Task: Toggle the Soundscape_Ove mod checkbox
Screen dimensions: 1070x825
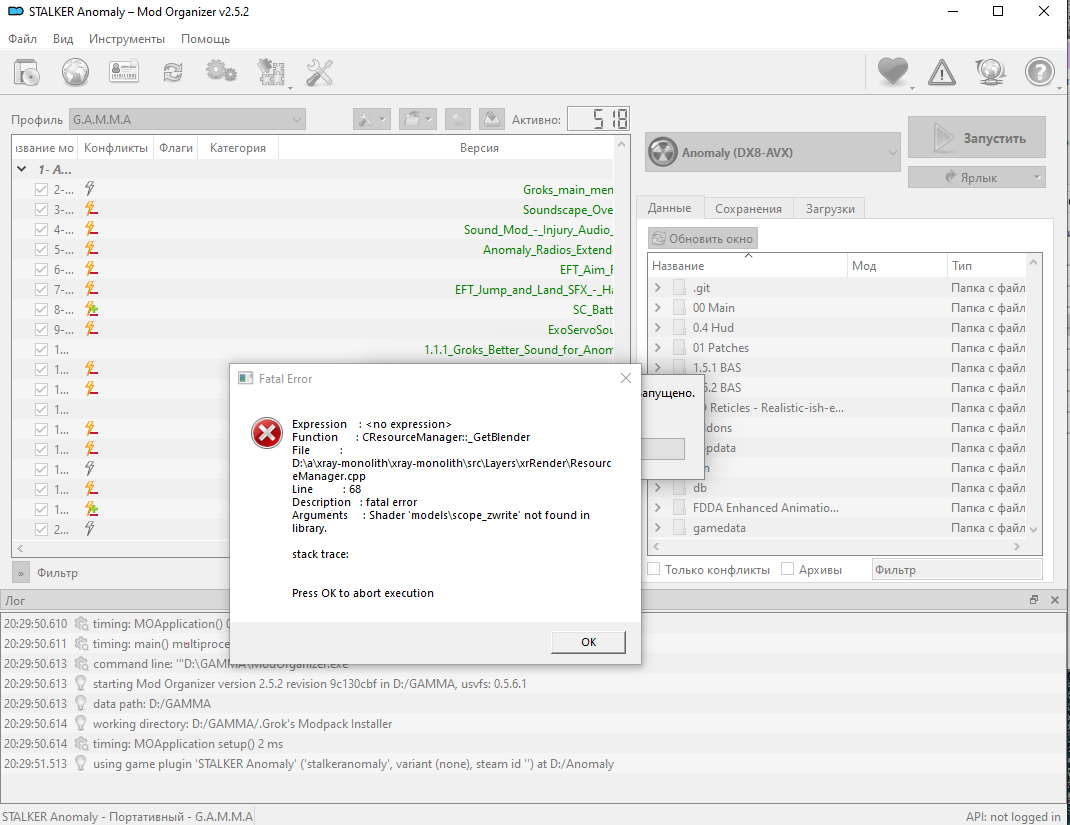Action: 42,209
